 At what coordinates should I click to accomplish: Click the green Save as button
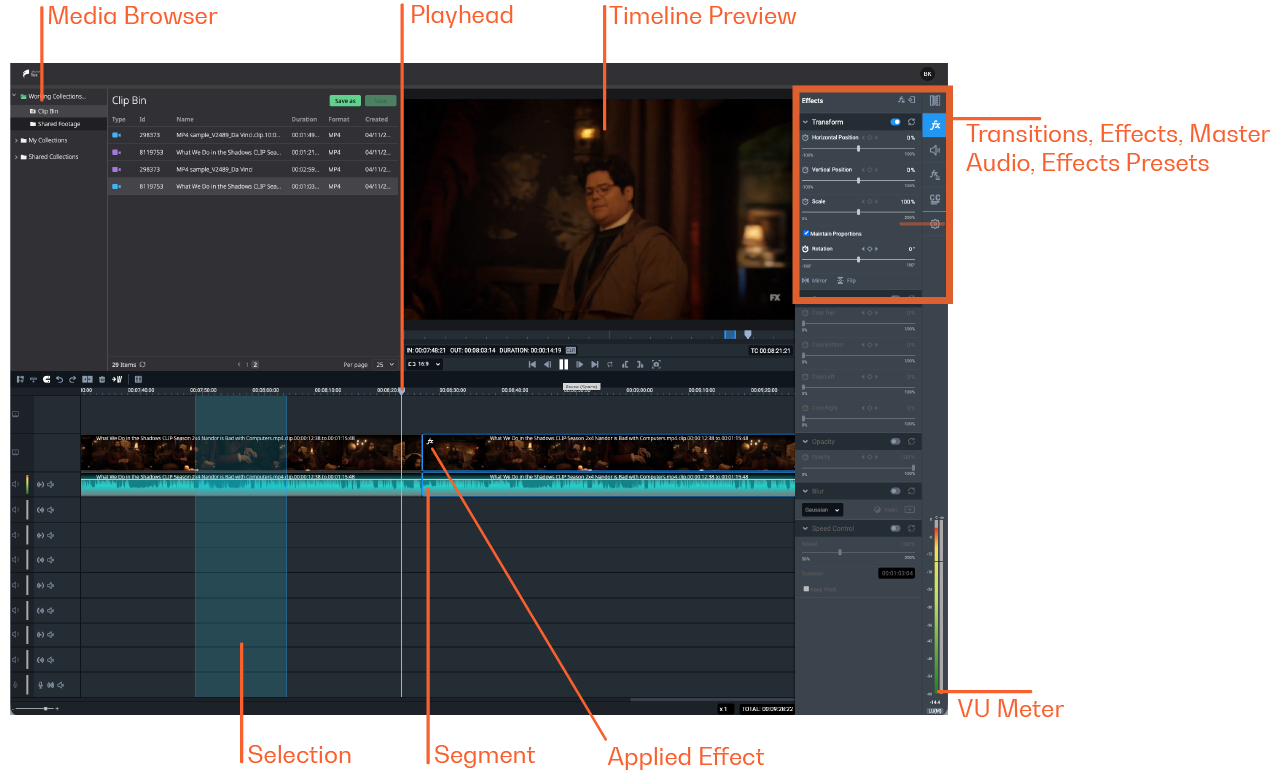pos(345,101)
